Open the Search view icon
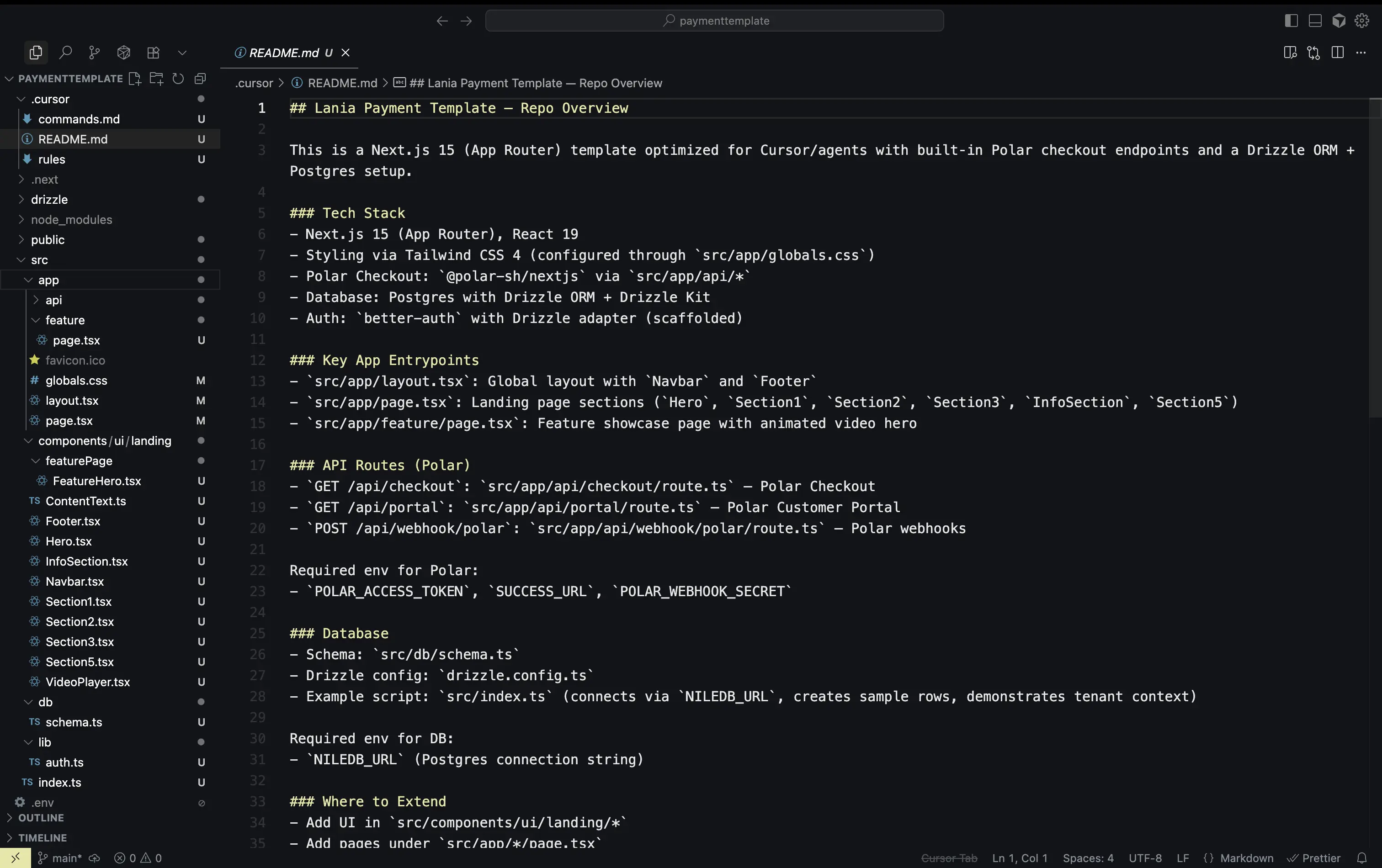This screenshot has width=1382, height=868. click(65, 53)
